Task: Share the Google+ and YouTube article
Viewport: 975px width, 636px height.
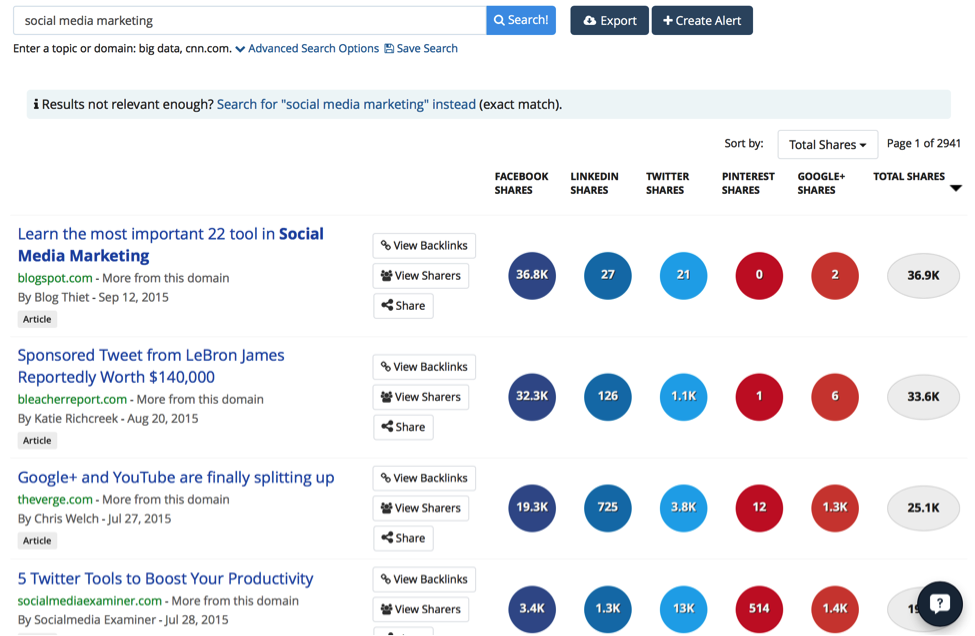Action: click(x=403, y=538)
